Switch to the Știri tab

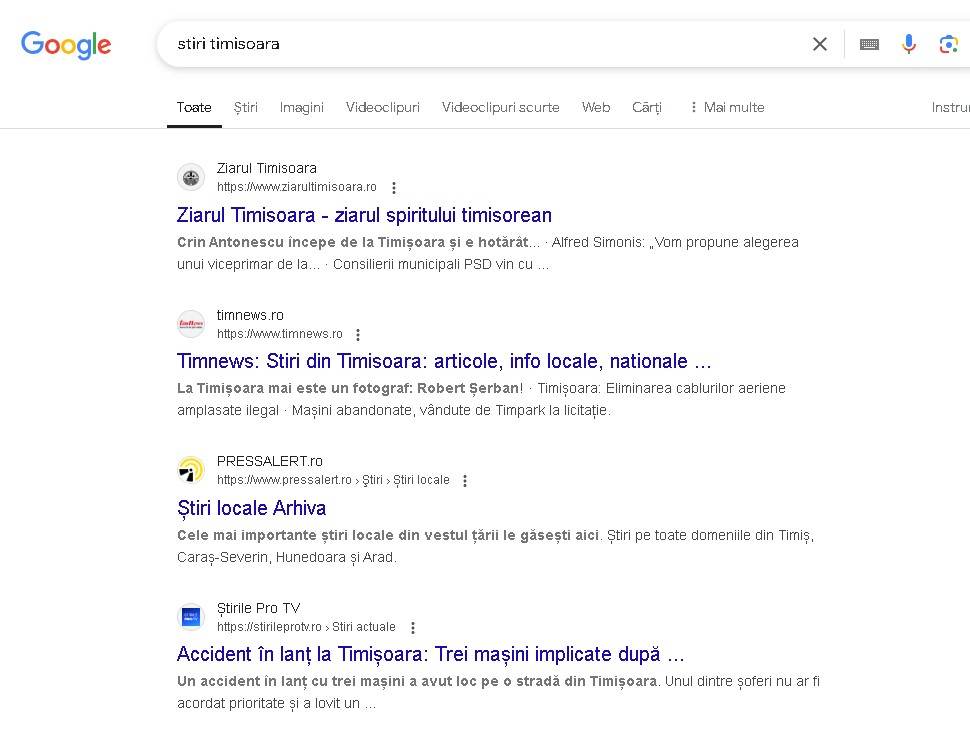(x=246, y=107)
